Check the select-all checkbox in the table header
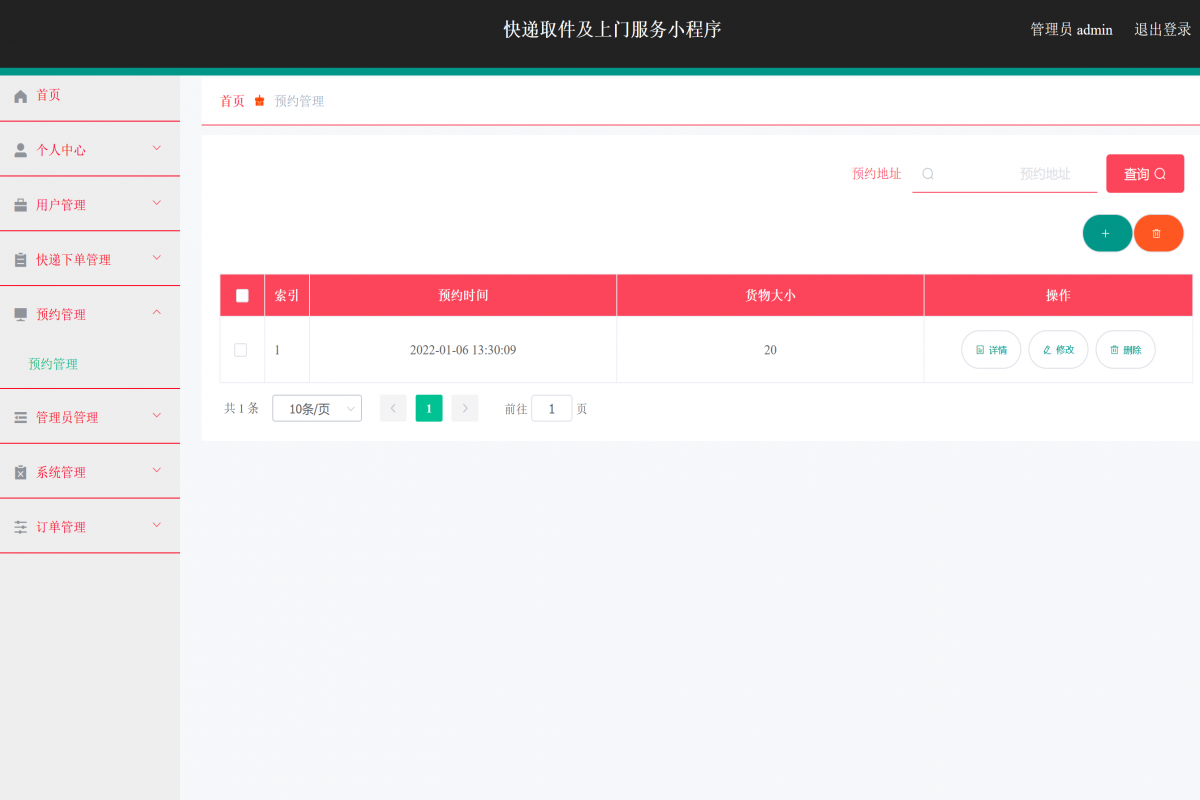Viewport: 1200px width, 800px height. point(241,295)
